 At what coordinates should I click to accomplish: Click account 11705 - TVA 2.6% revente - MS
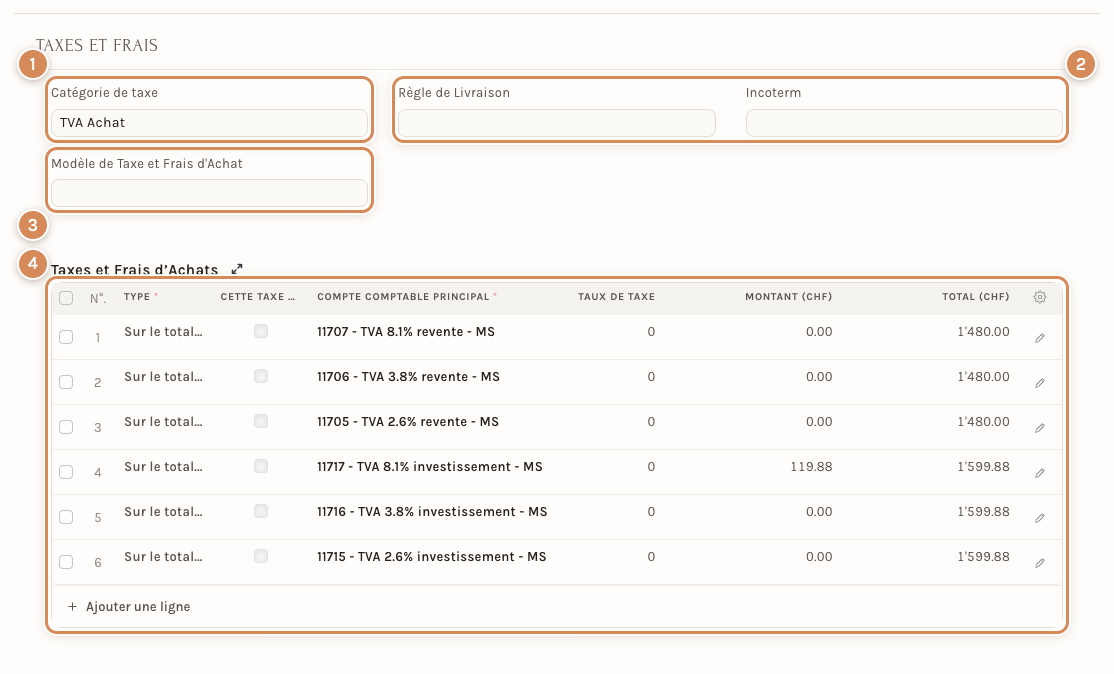[x=408, y=422]
